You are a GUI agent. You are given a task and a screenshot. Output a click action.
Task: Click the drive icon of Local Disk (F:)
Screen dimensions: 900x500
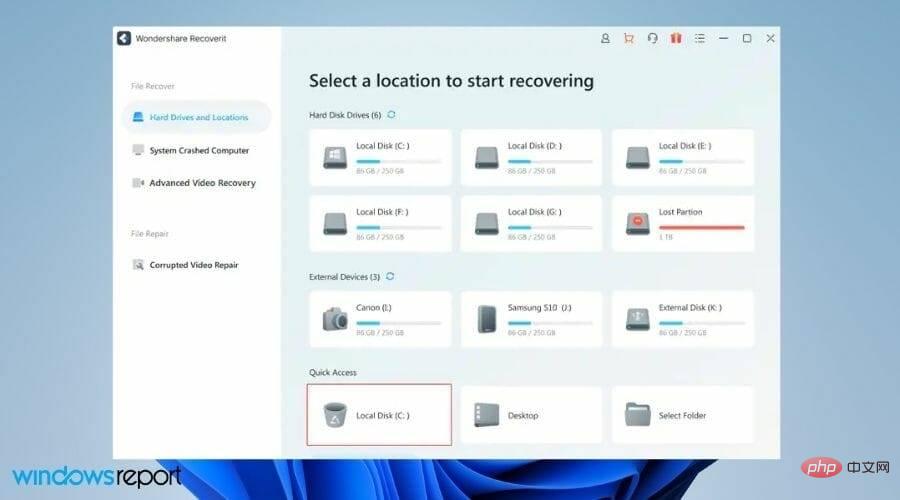point(335,223)
